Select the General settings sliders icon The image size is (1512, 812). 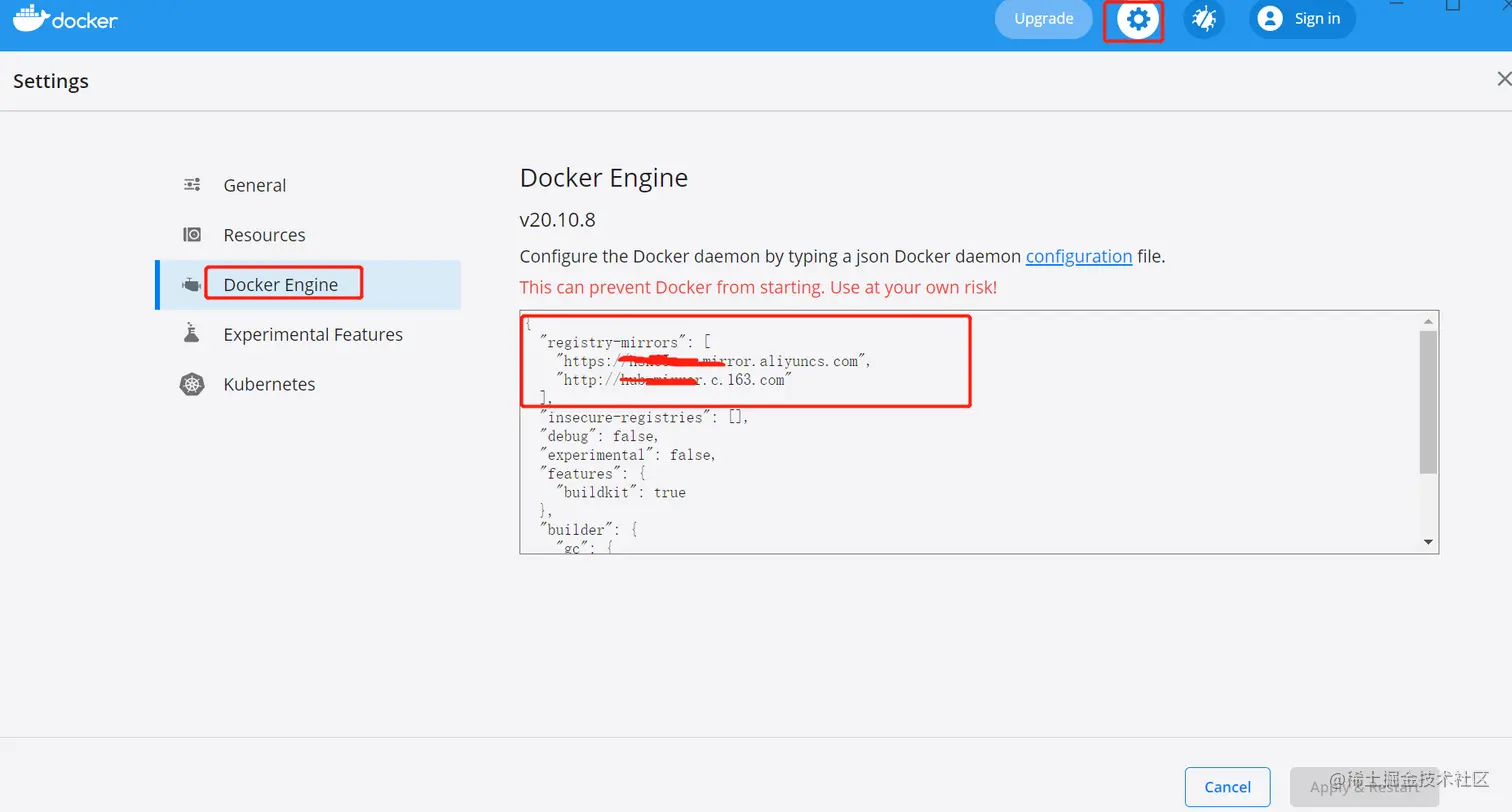(191, 184)
